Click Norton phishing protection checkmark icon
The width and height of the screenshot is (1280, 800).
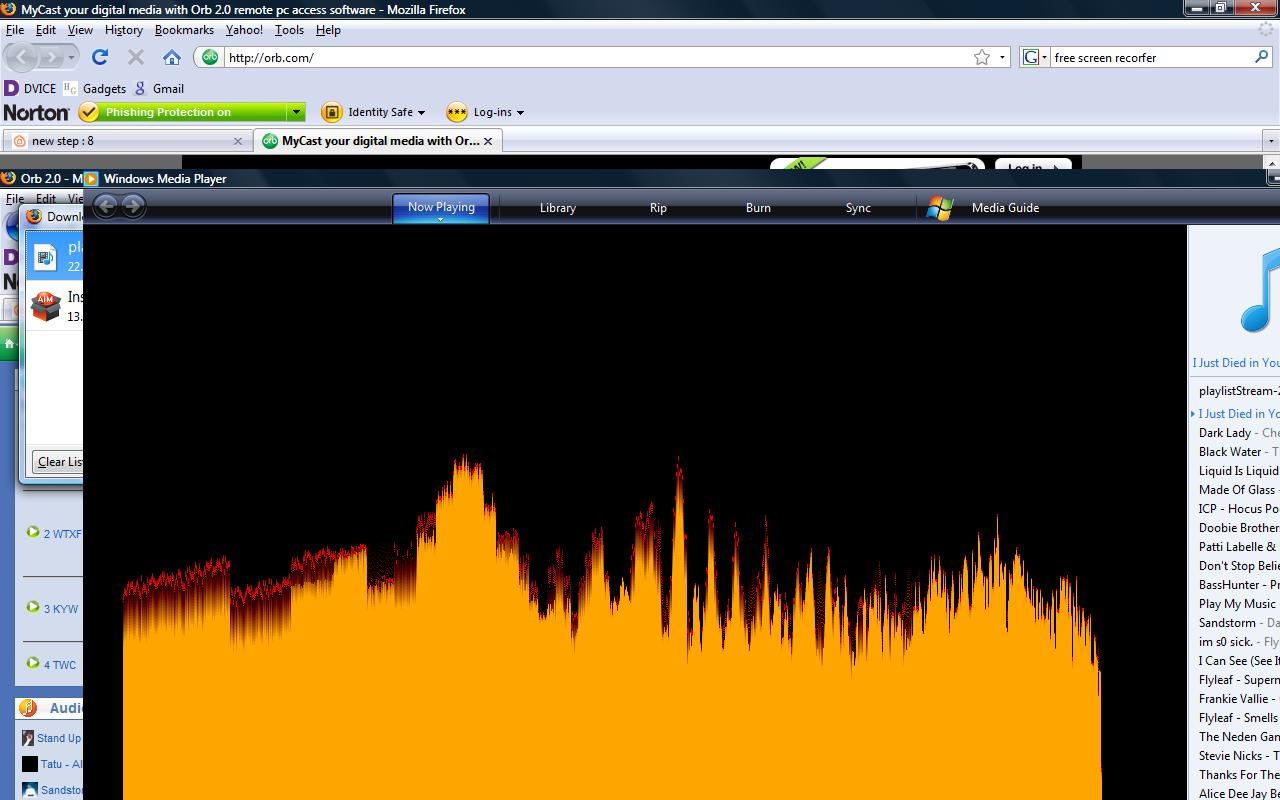click(x=89, y=112)
